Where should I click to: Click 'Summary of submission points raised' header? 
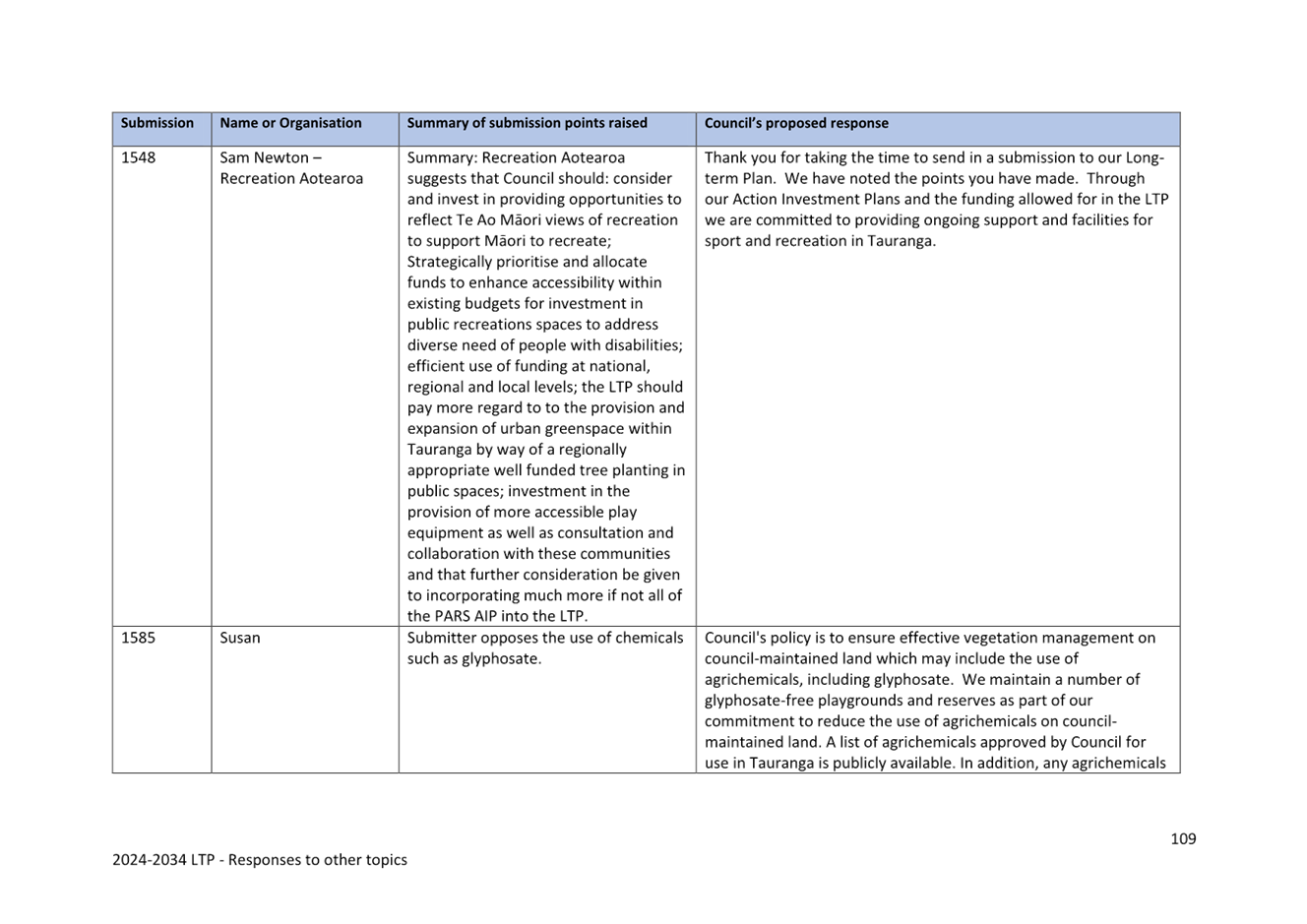coord(528,124)
